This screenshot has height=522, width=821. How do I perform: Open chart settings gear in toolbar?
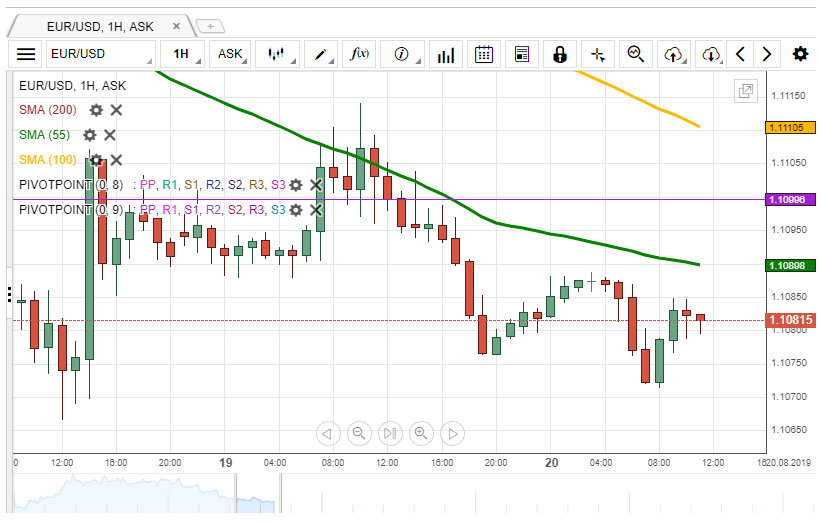[x=800, y=54]
